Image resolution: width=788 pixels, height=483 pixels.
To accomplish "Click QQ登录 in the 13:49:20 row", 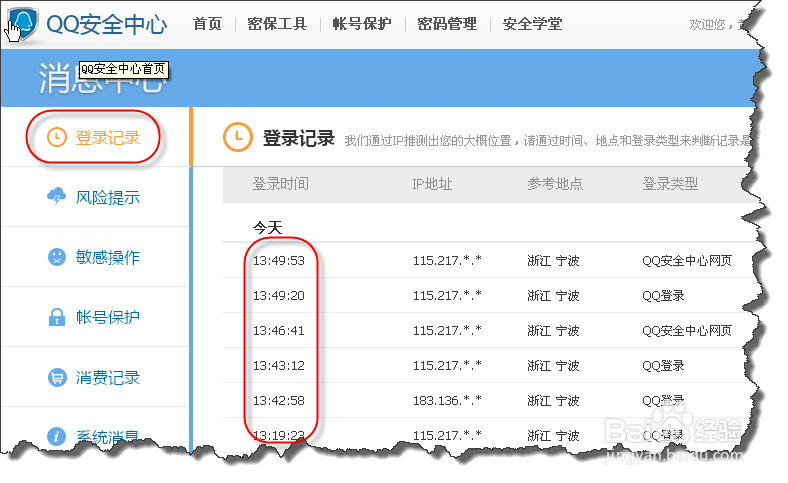I will click(x=663, y=296).
